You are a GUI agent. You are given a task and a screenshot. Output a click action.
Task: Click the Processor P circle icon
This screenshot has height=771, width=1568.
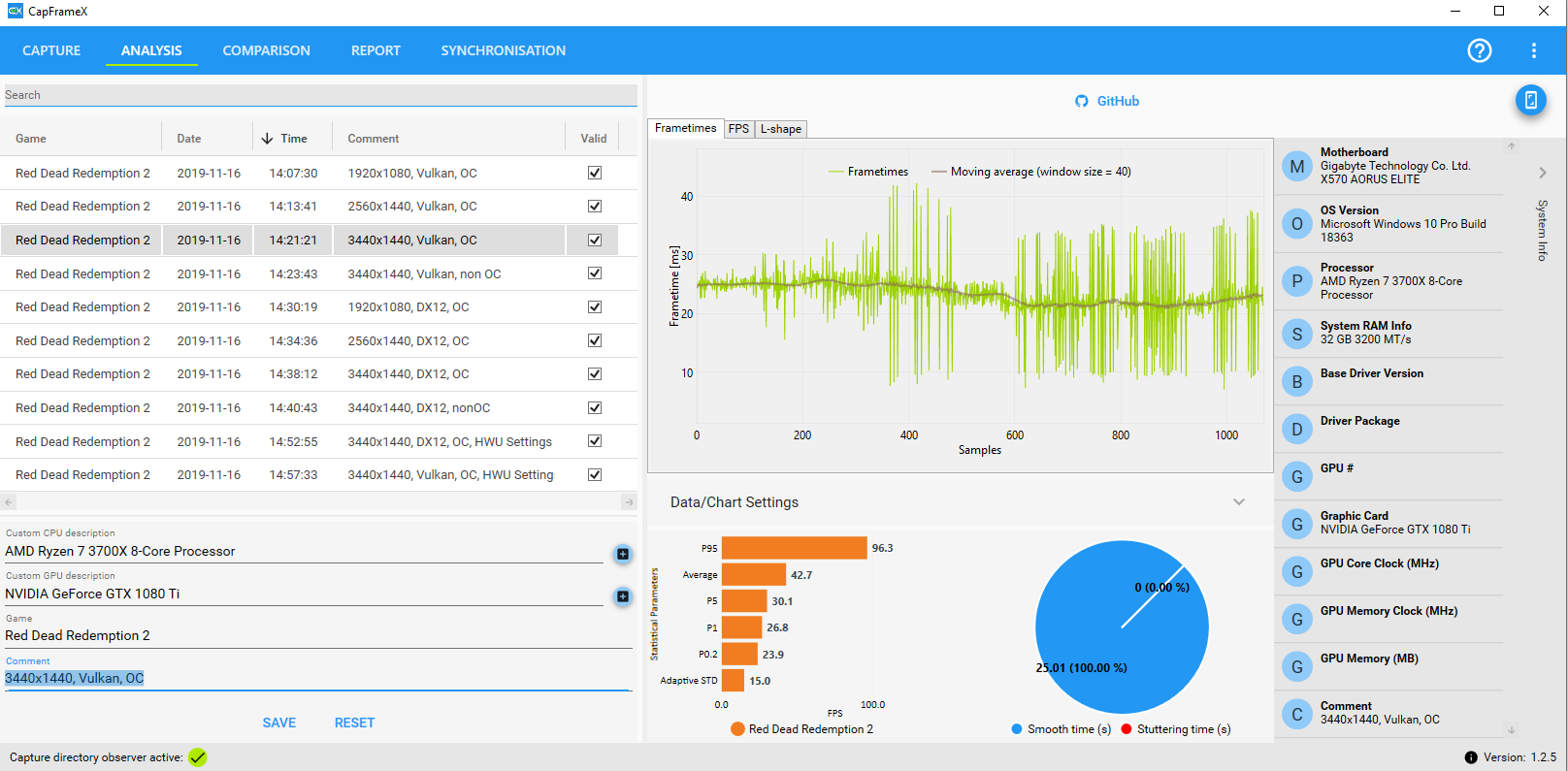[1297, 281]
